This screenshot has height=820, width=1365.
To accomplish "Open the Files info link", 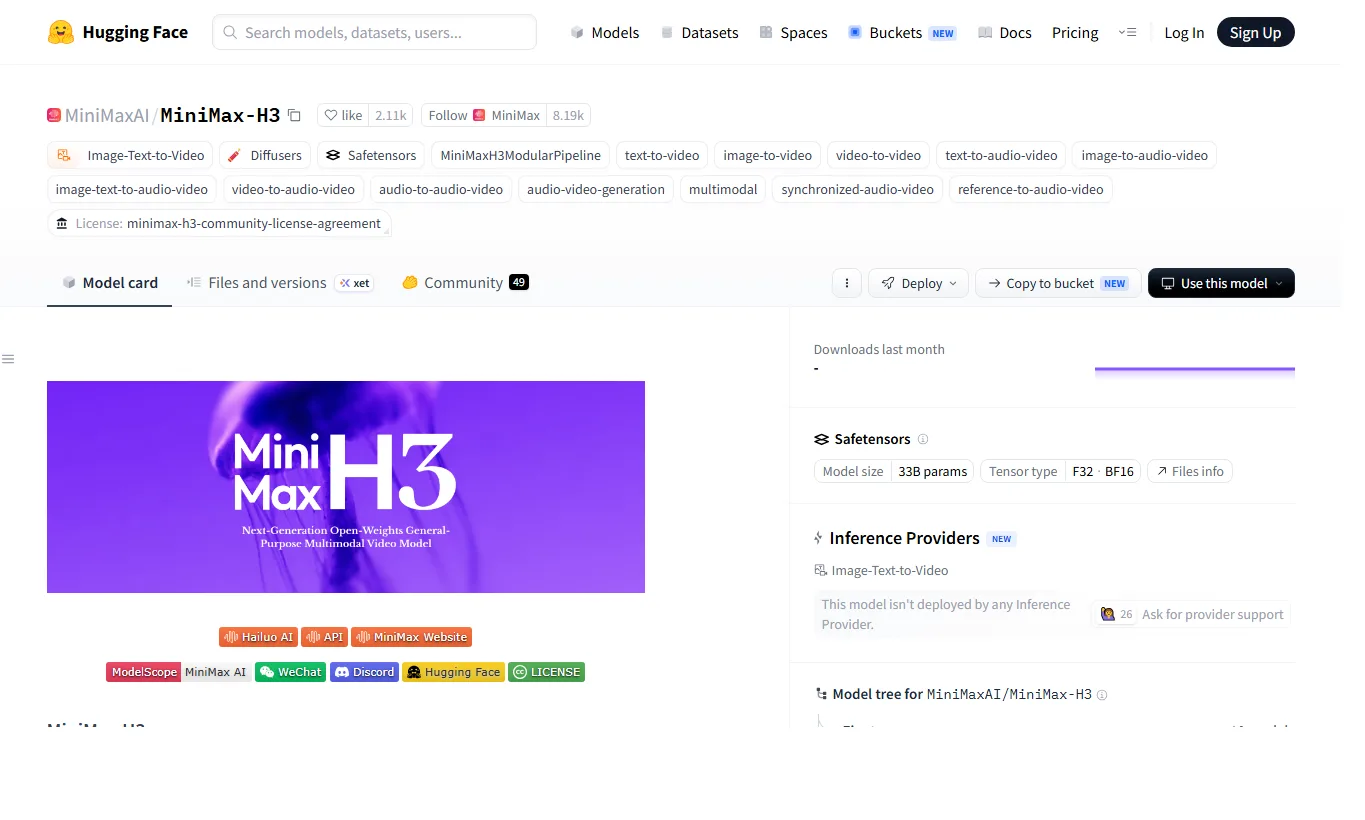I will [x=1190, y=471].
